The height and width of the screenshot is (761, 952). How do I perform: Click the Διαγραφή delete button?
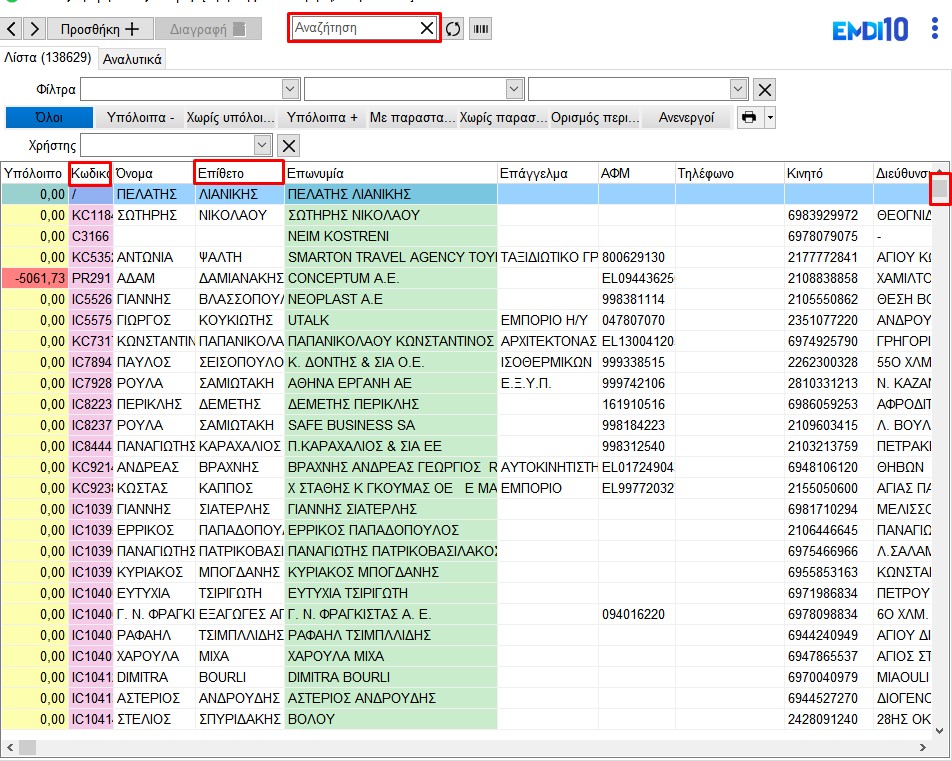point(208,29)
